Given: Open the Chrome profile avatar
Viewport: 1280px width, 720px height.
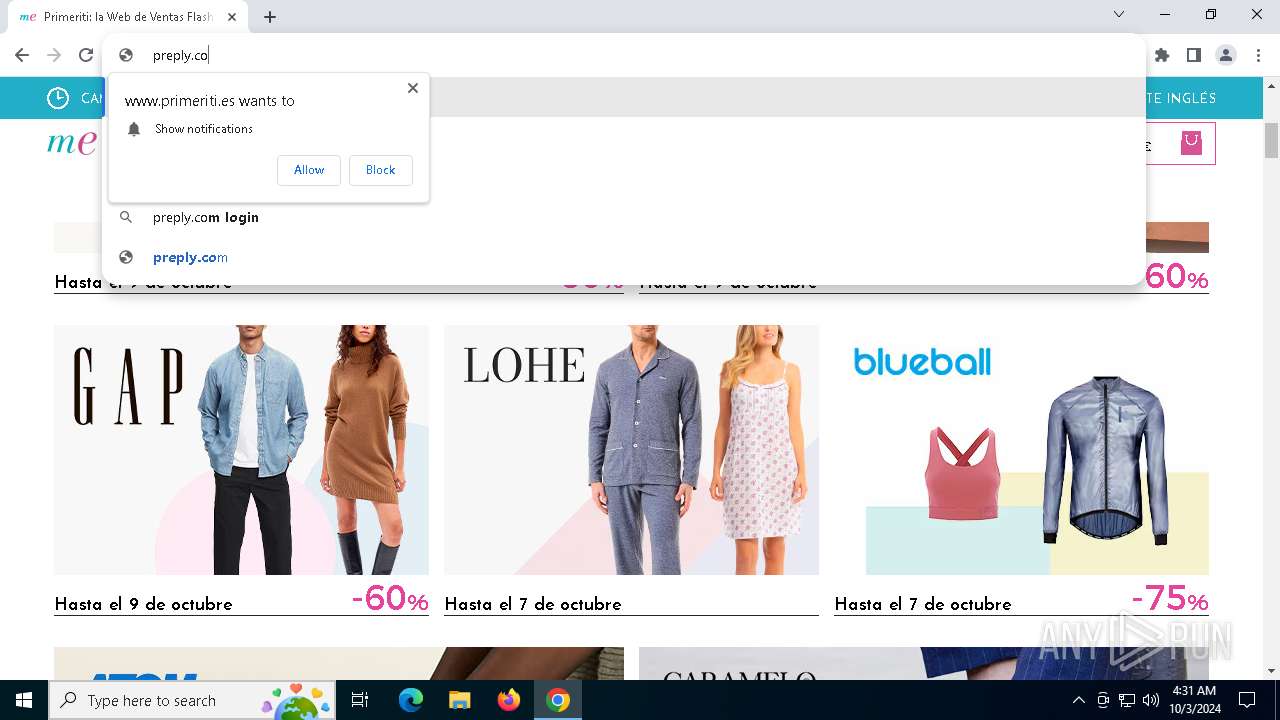Looking at the screenshot, I should (x=1226, y=55).
